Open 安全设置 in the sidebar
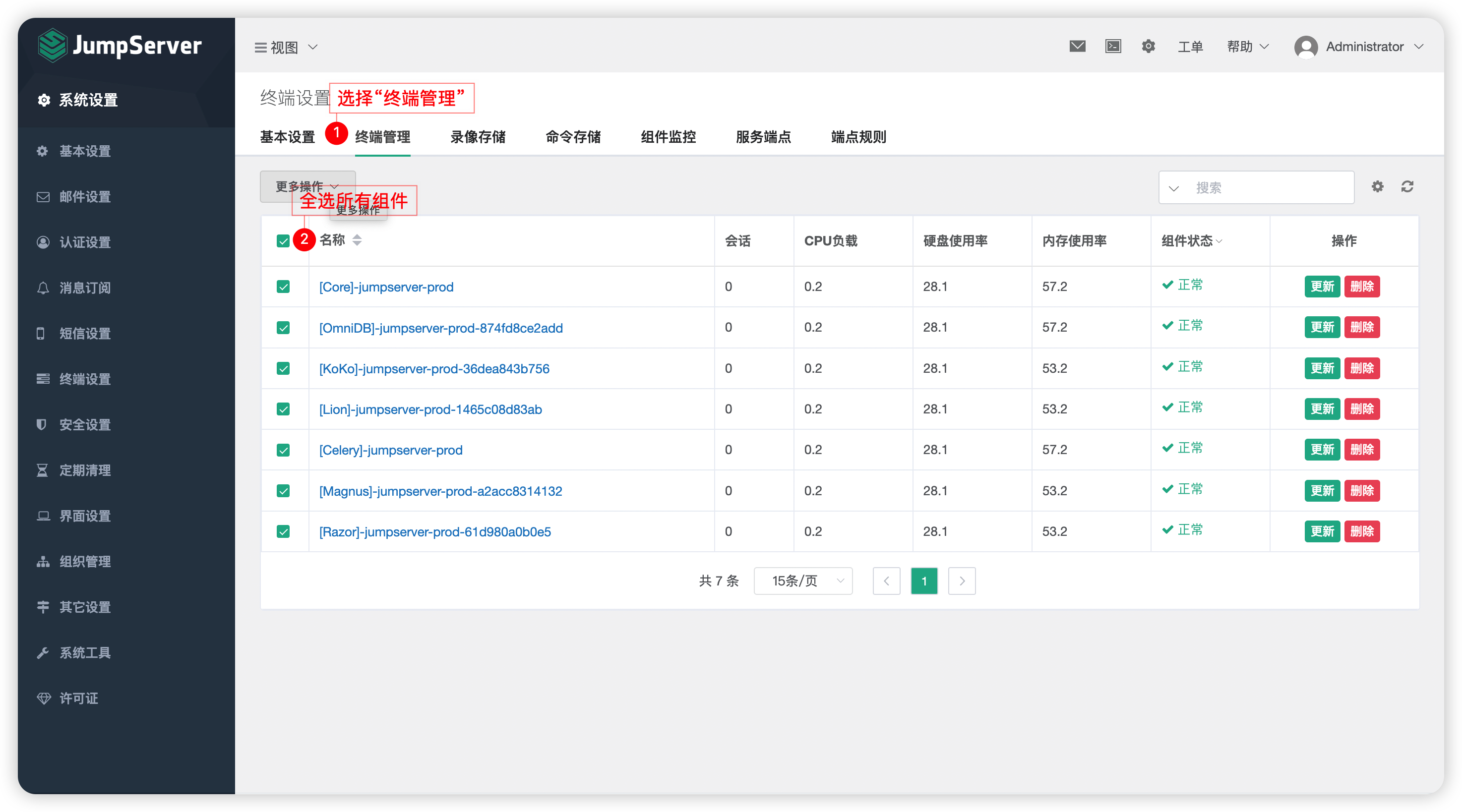 (85, 425)
